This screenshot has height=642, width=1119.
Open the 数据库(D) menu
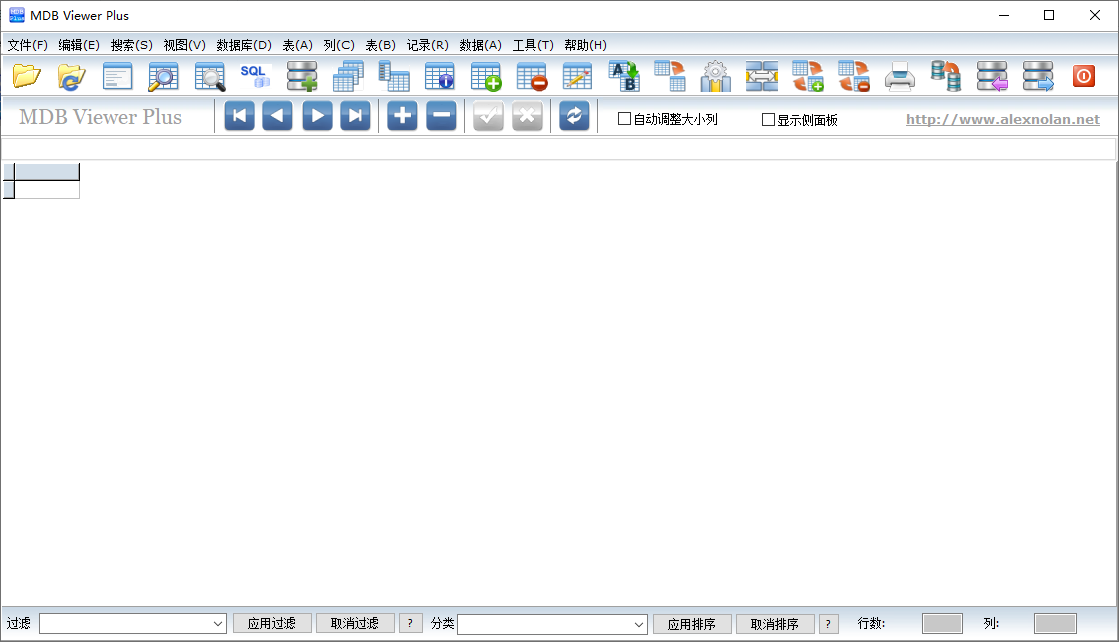pos(244,45)
